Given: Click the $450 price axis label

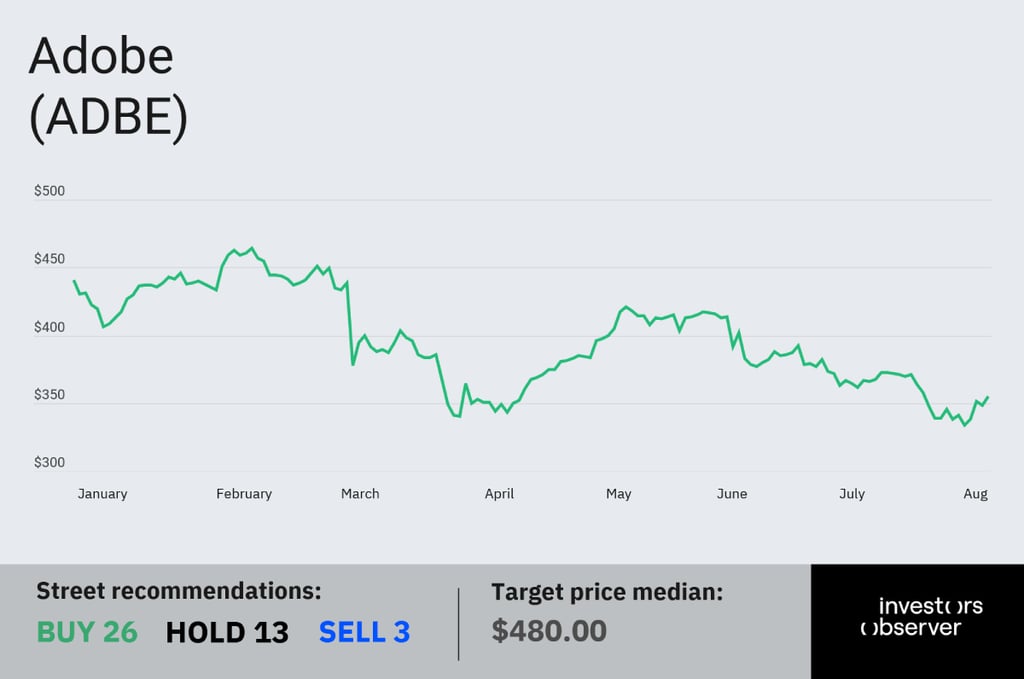Looking at the screenshot, I should [50, 259].
